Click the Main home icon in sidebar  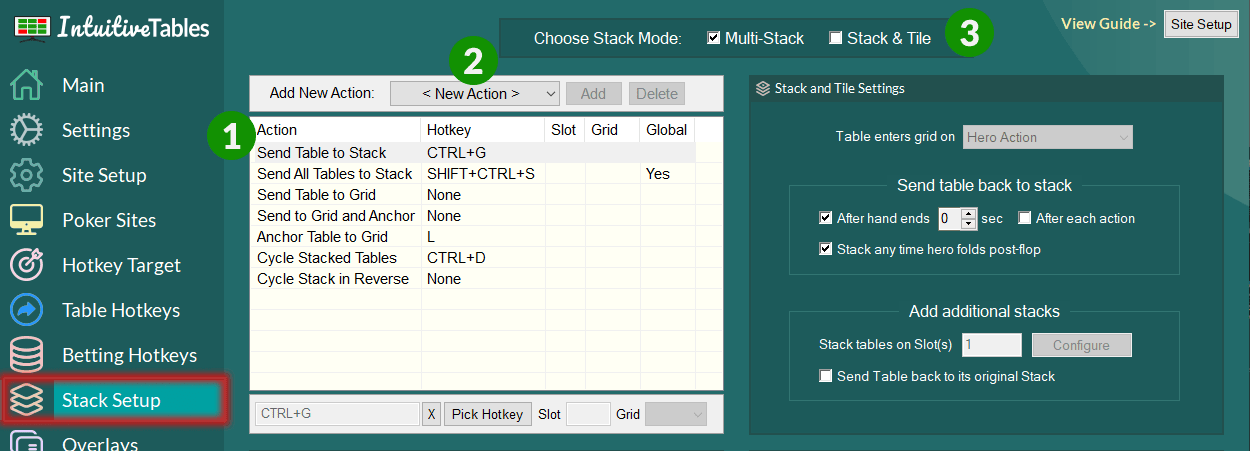pyautogui.click(x=26, y=86)
